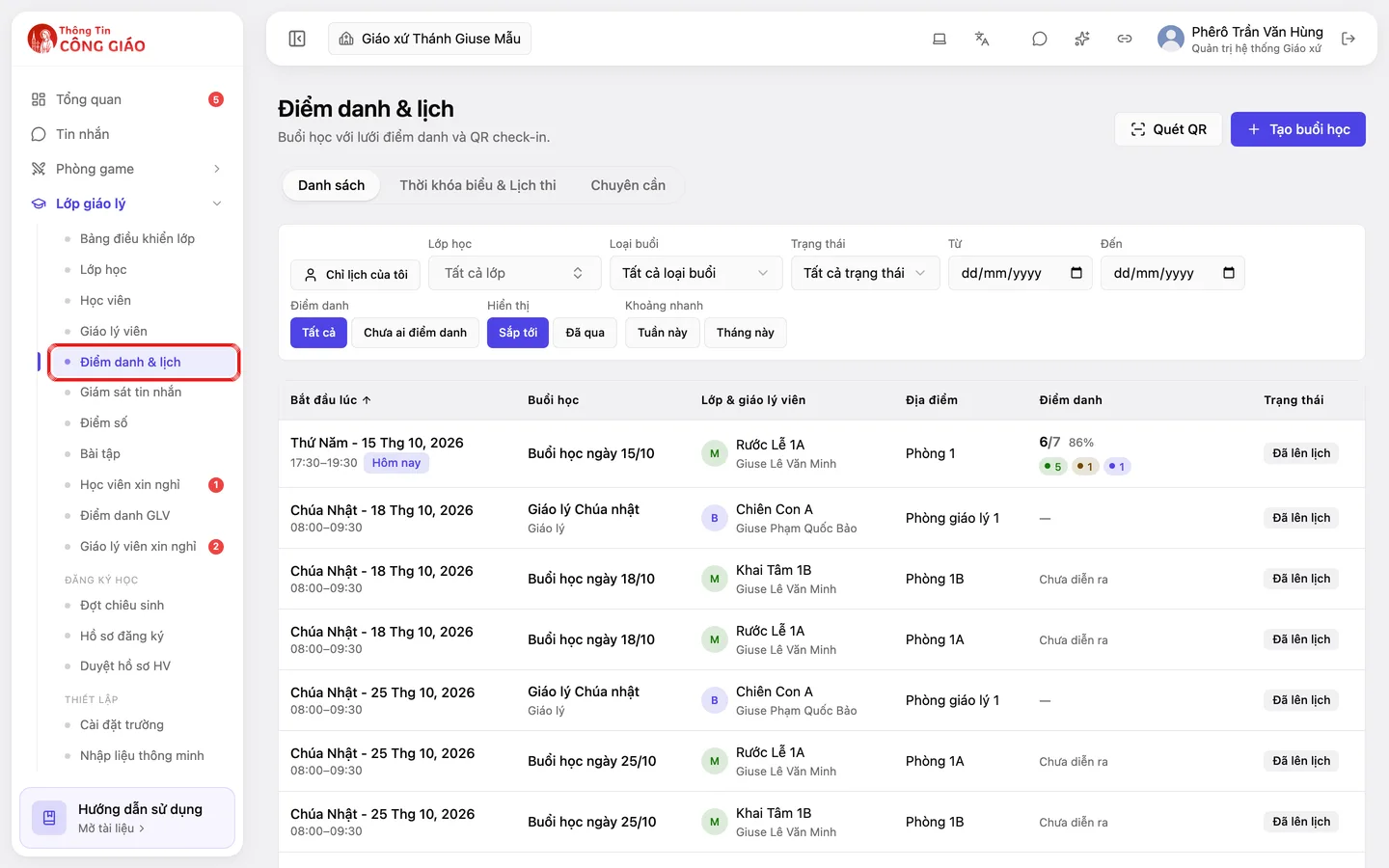Select the Tháng này quick range
This screenshot has height=868, width=1389.
pyautogui.click(x=746, y=333)
